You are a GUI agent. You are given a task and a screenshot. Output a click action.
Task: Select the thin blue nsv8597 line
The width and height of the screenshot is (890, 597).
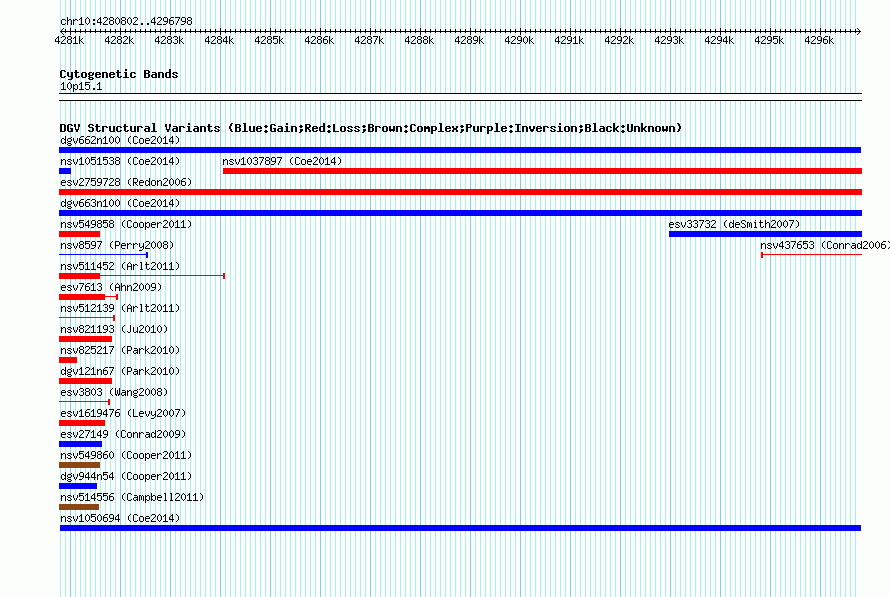pyautogui.click(x=103, y=255)
